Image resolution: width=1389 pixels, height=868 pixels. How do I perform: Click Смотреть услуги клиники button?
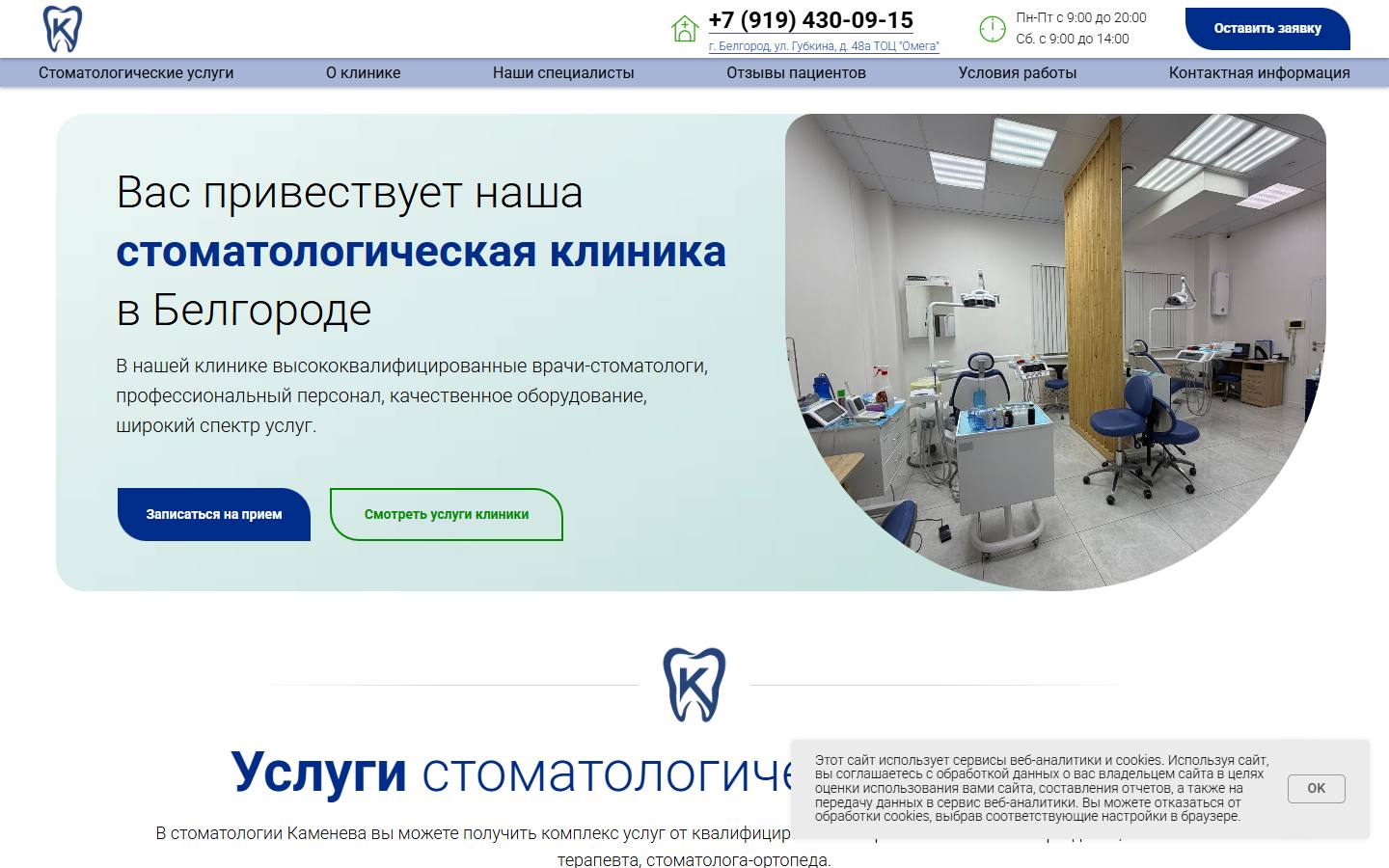click(447, 514)
